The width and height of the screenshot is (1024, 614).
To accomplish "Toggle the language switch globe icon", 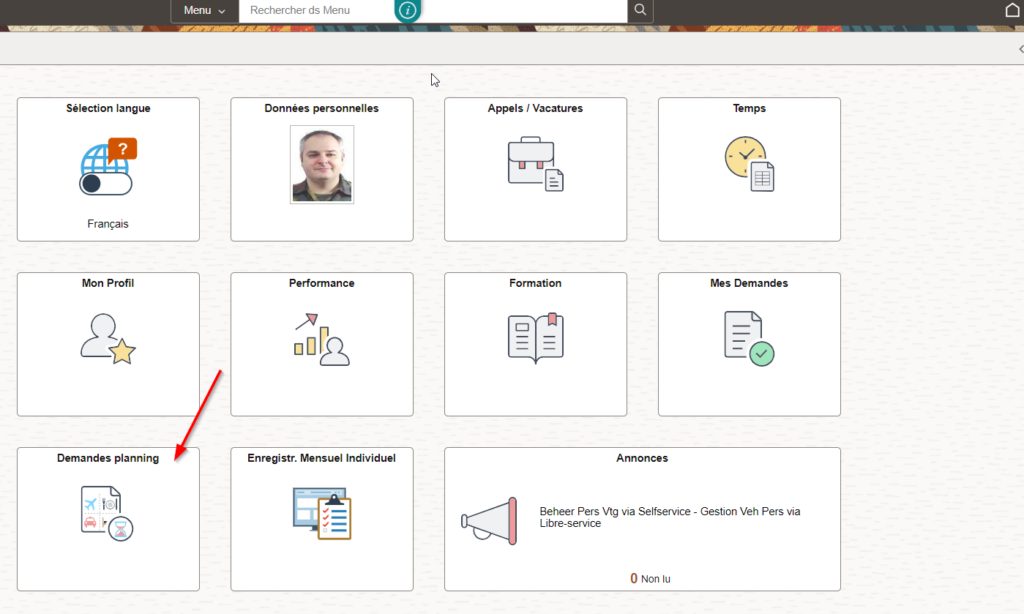I will pos(107,168).
